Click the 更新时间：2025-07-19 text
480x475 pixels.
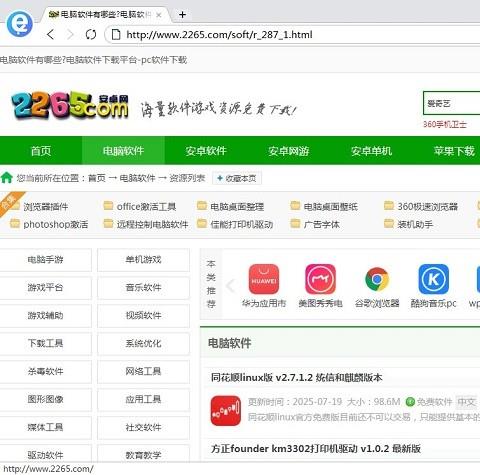[x=295, y=402]
